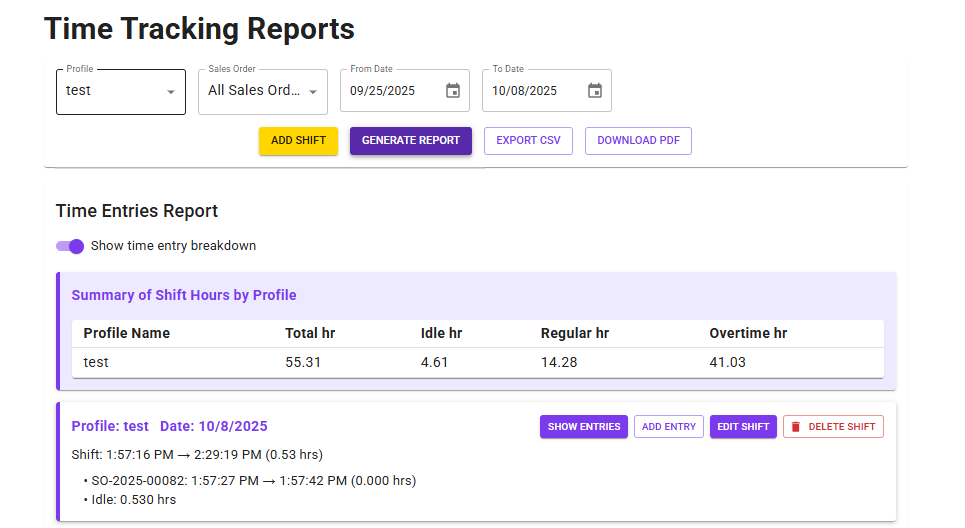Open the From Date calendar picker icon

tap(453, 91)
